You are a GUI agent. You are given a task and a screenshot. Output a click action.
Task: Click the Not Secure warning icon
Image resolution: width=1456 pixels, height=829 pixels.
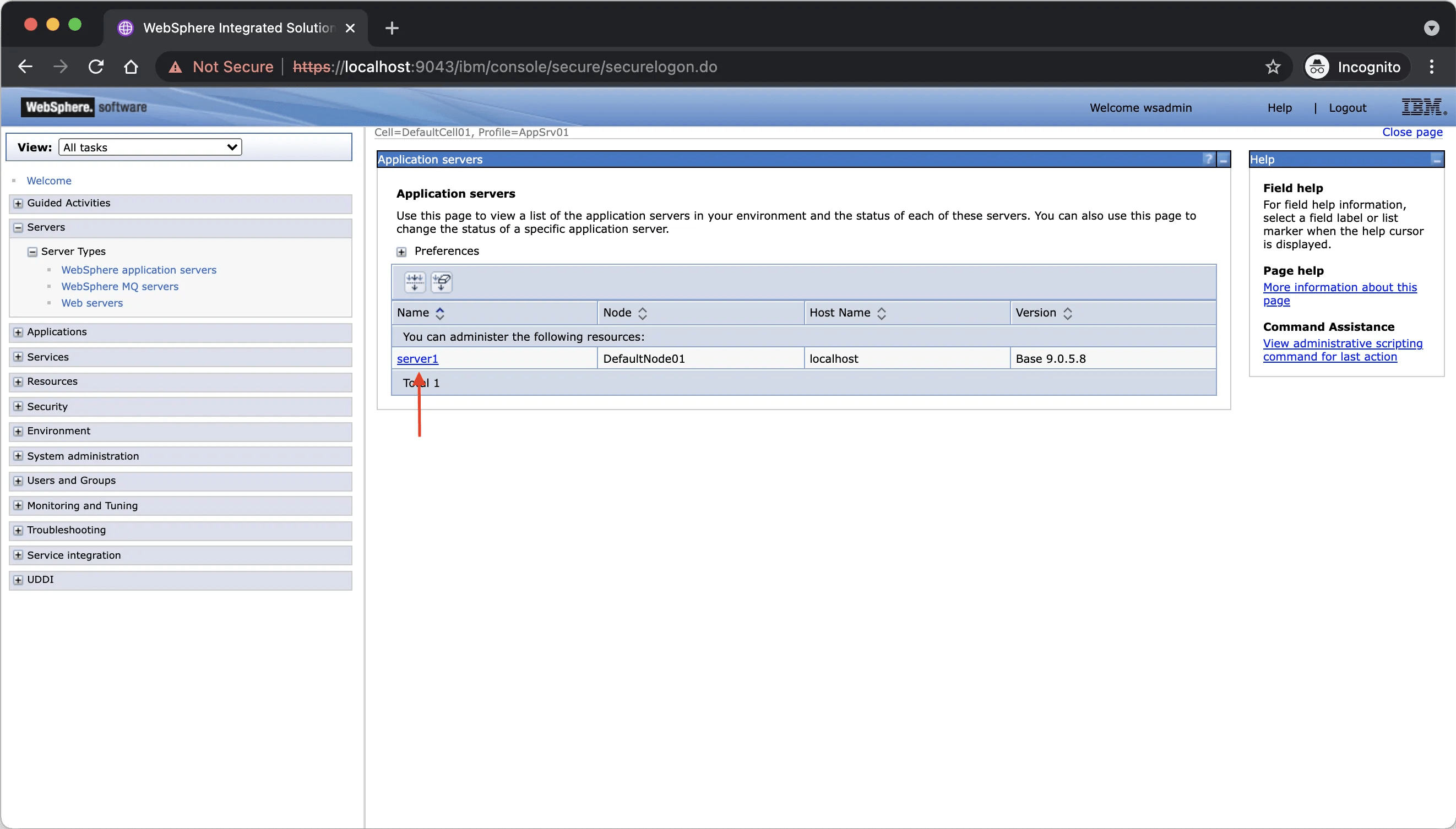pyautogui.click(x=175, y=67)
